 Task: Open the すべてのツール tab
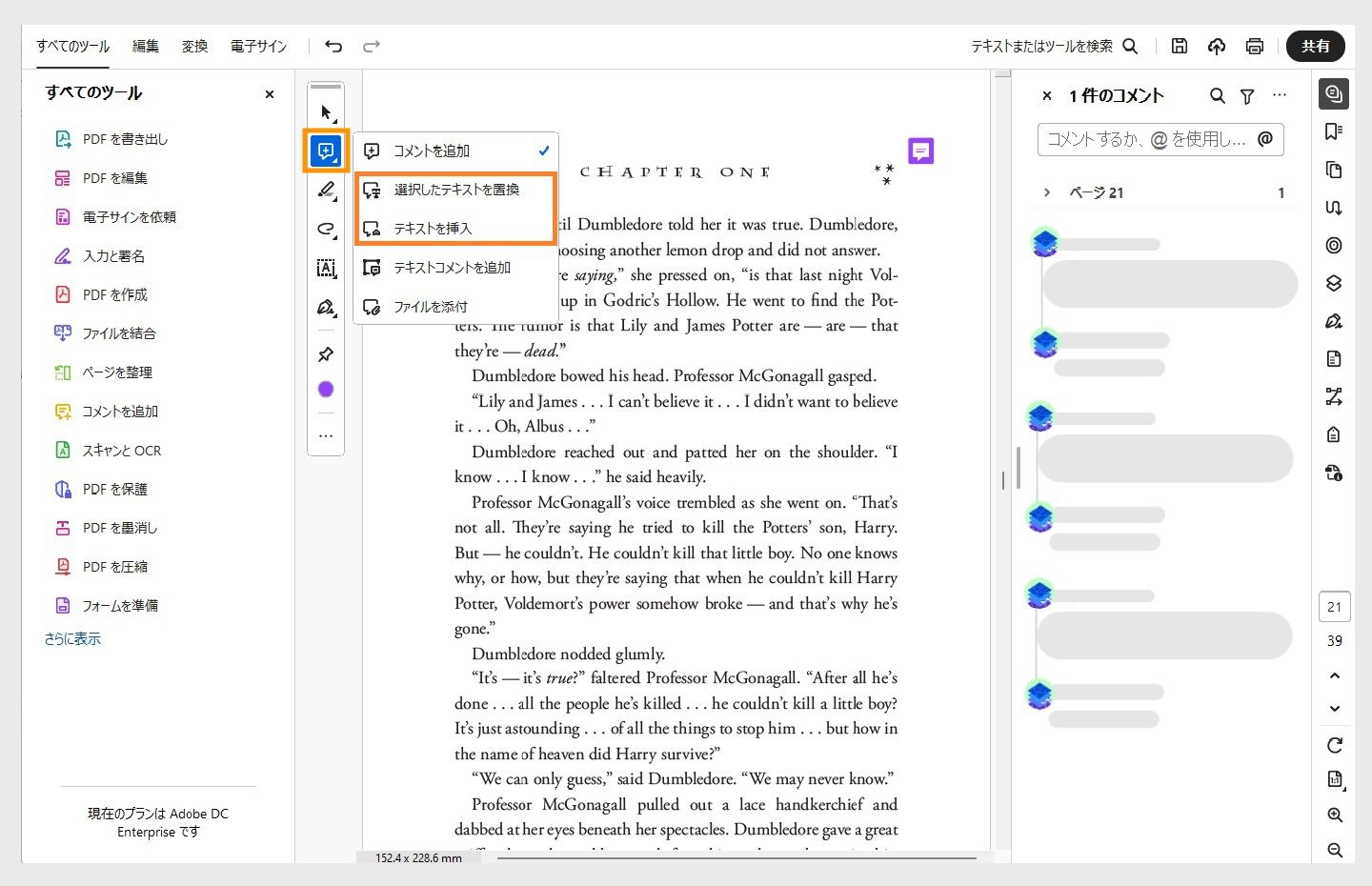point(72,46)
